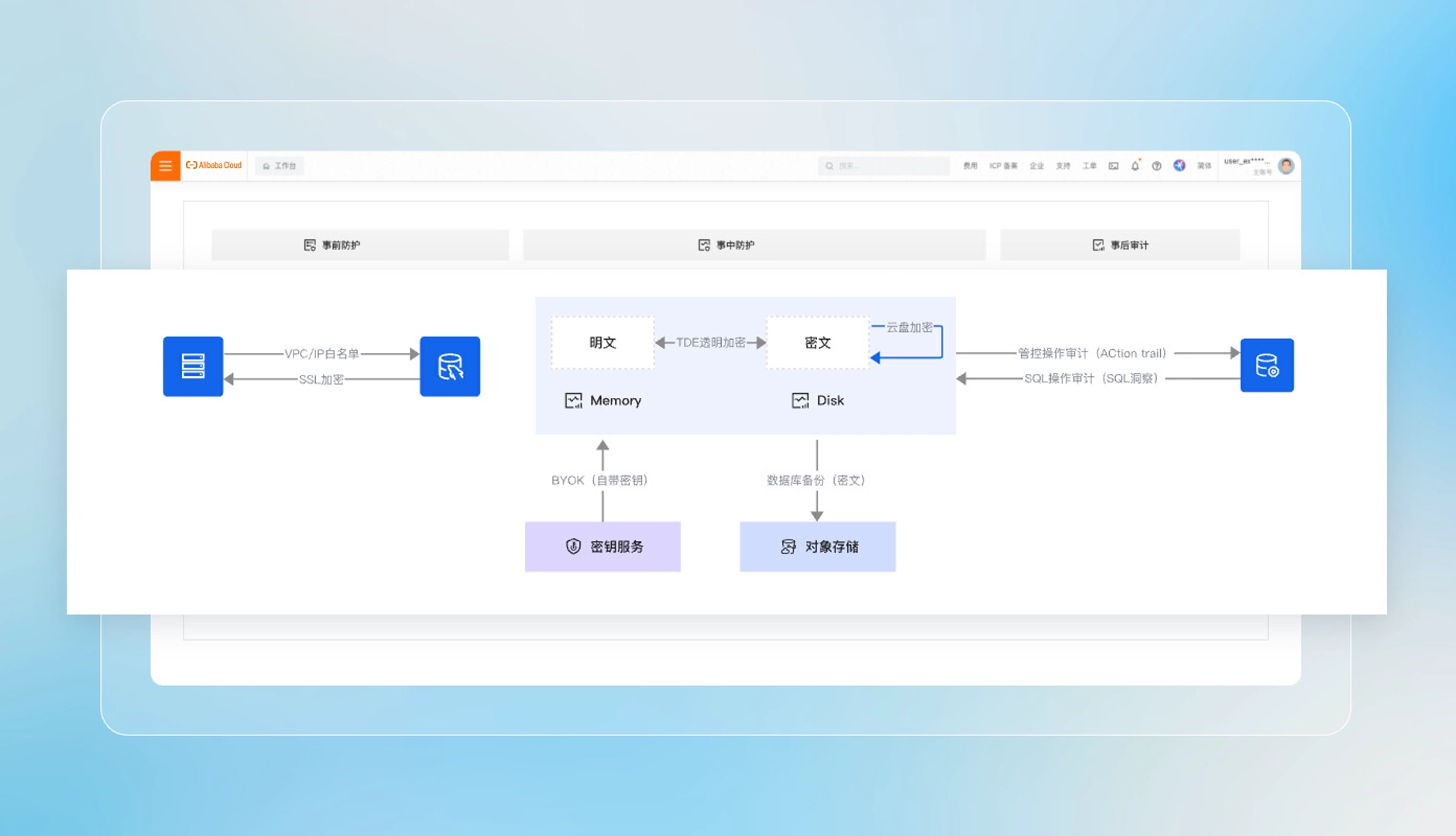Focus the top search box
The width and height of the screenshot is (1456, 836).
point(884,166)
